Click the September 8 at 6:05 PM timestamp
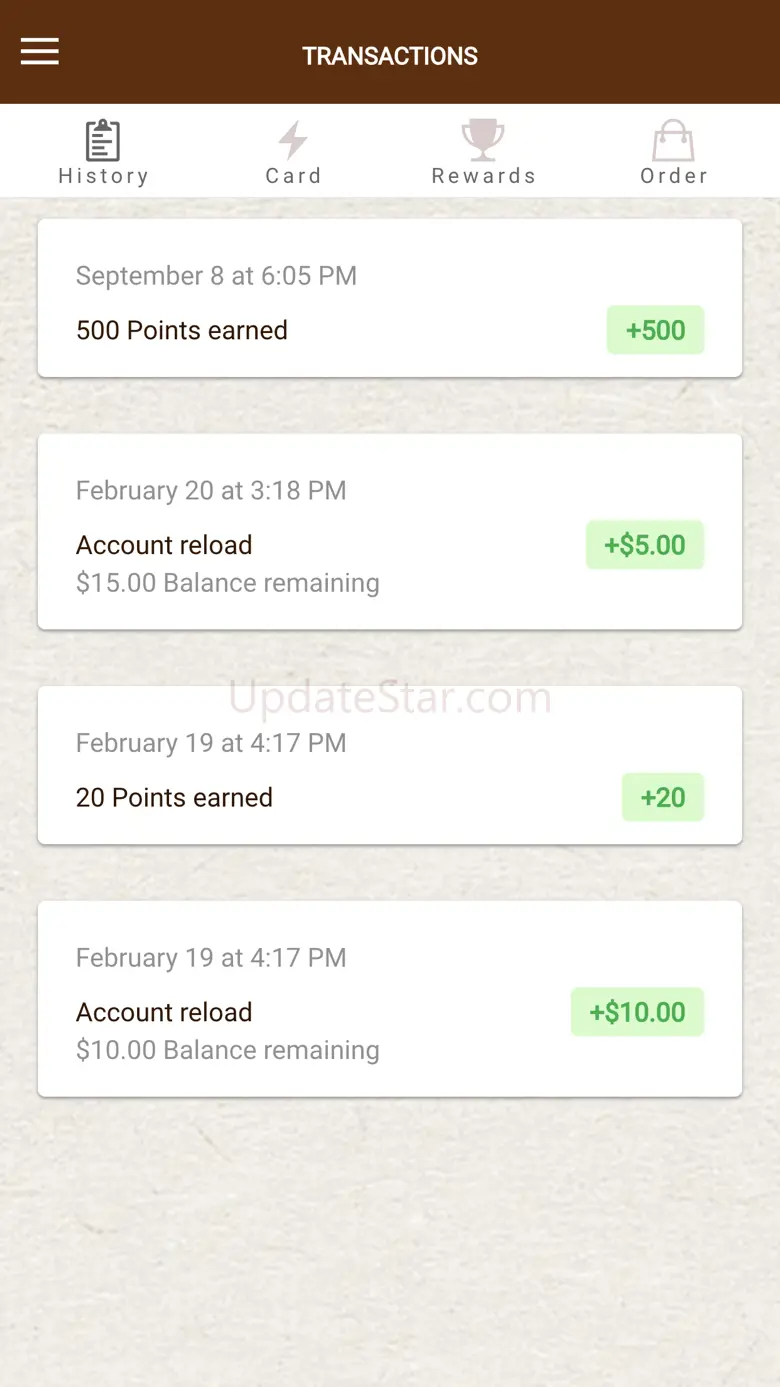The height and width of the screenshot is (1387, 780). pyautogui.click(x=216, y=276)
